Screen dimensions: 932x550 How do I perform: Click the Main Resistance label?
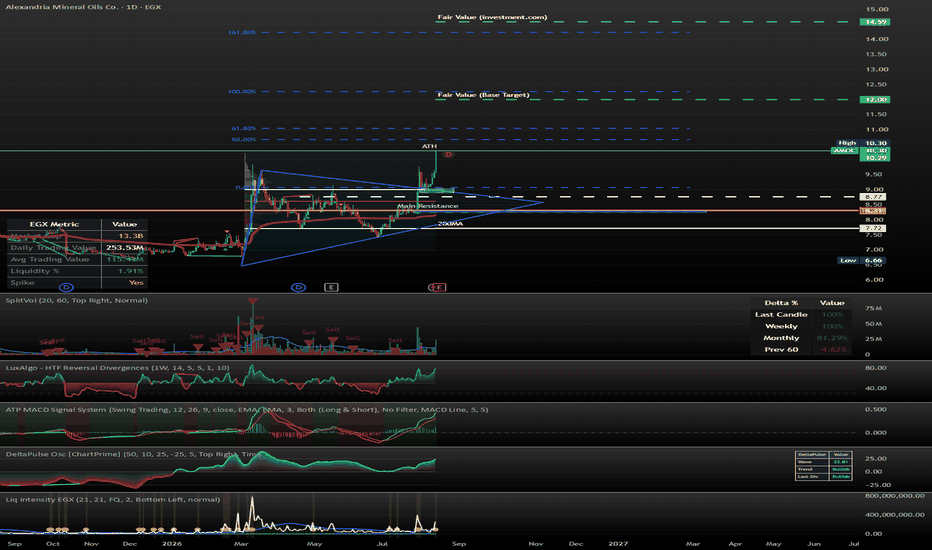(427, 206)
